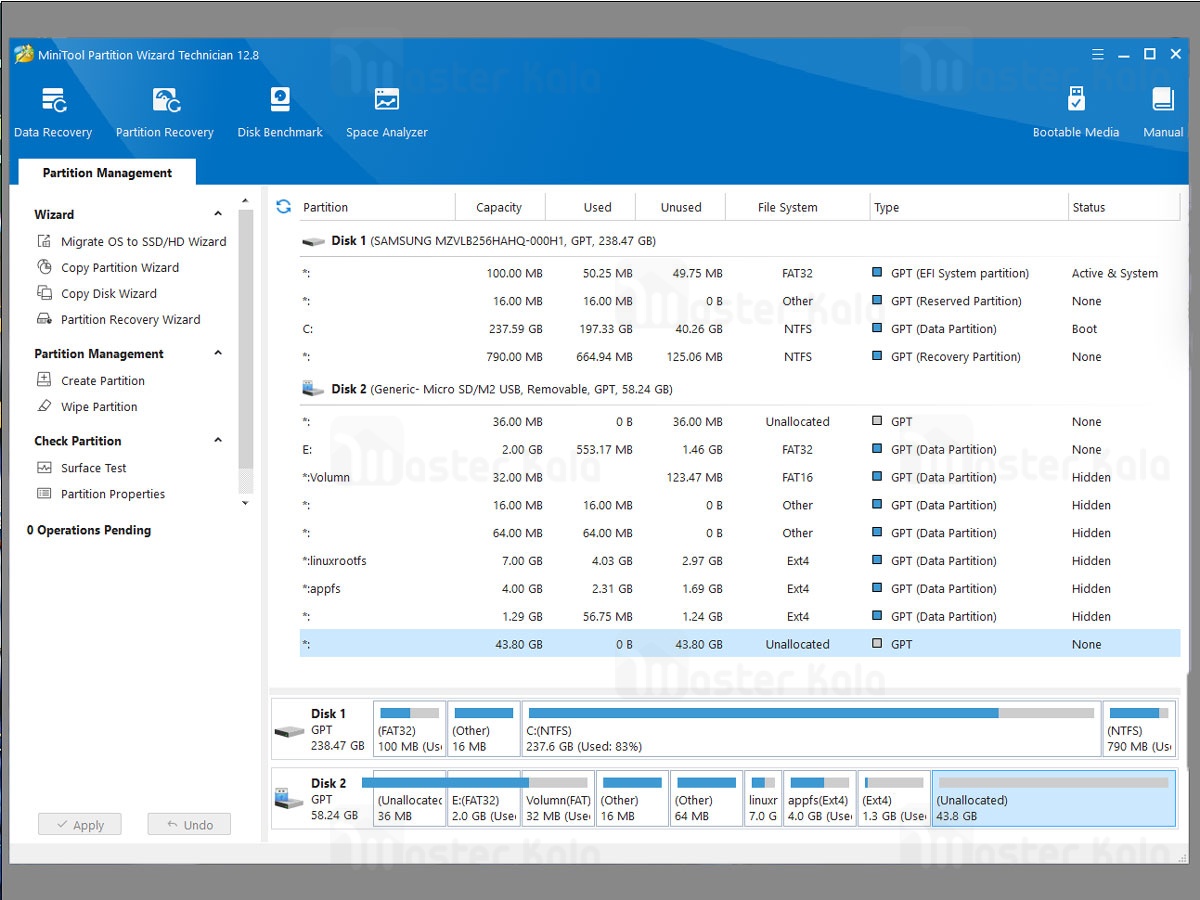Click the Create Partition icon
Image resolution: width=1200 pixels, height=900 pixels.
coord(44,380)
